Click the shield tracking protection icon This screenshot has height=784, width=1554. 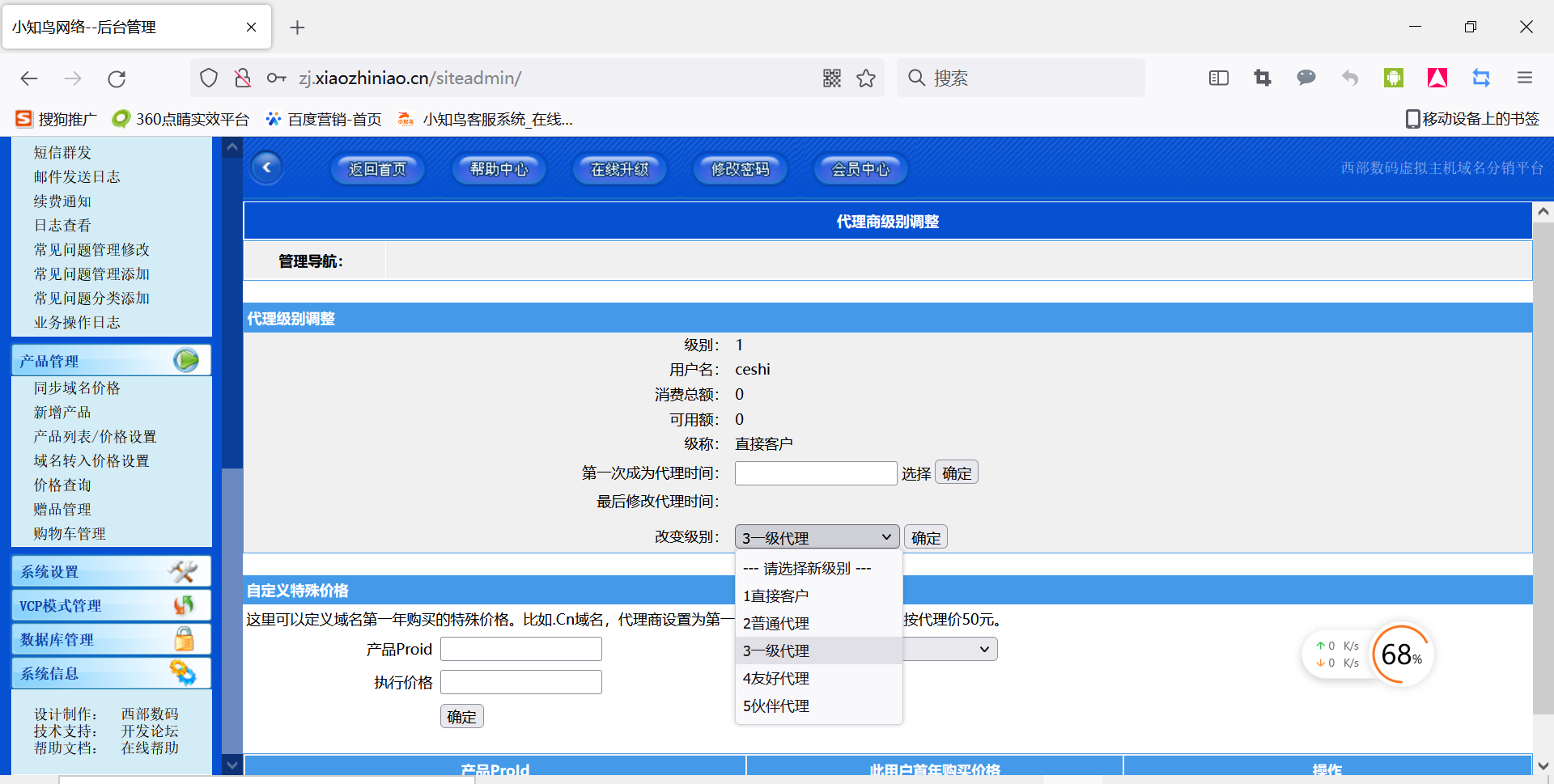[x=209, y=78]
